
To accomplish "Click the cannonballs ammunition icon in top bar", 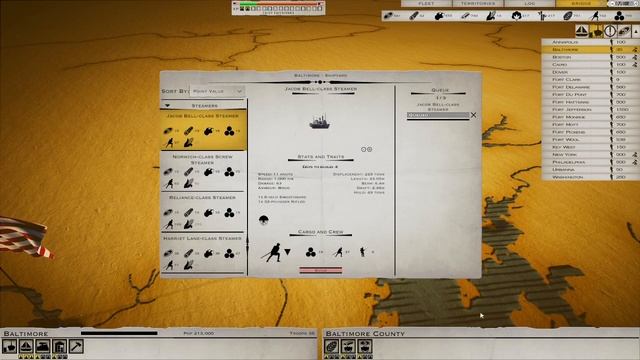I will (x=619, y=16).
